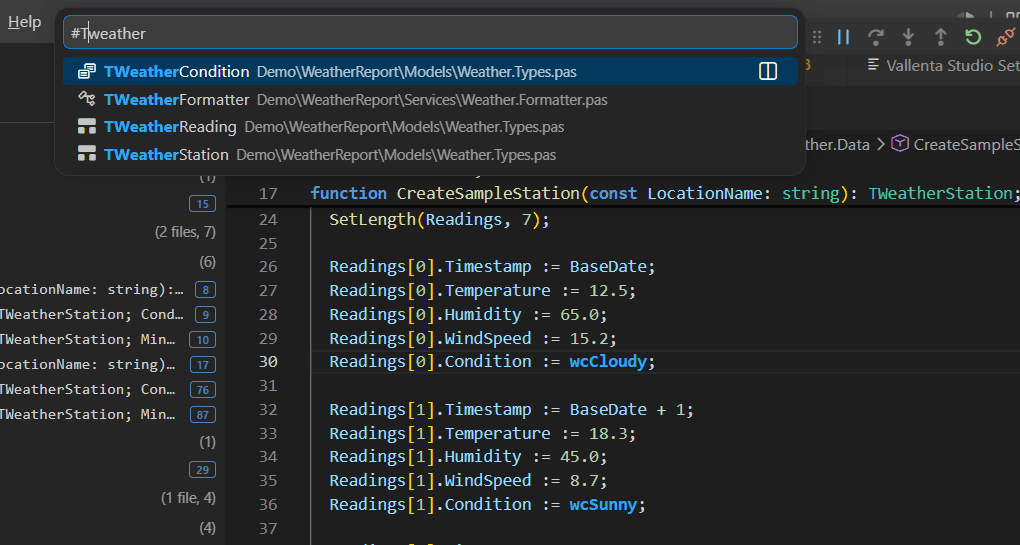
Task: Restart debugging with the green circular arrow
Action: (x=973, y=37)
